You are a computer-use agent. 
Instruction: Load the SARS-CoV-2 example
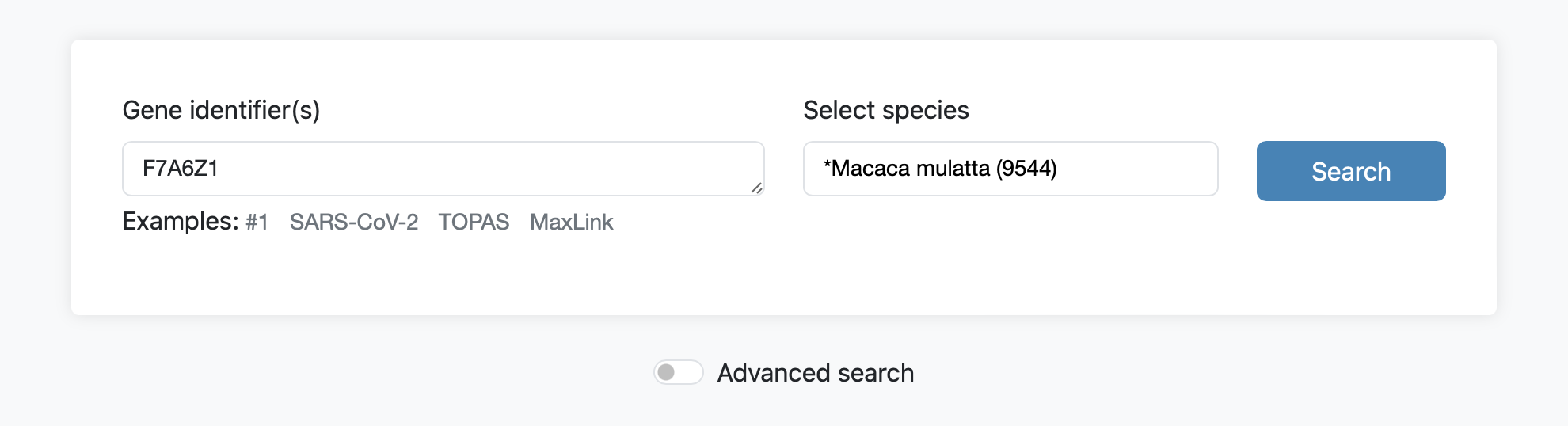click(354, 223)
